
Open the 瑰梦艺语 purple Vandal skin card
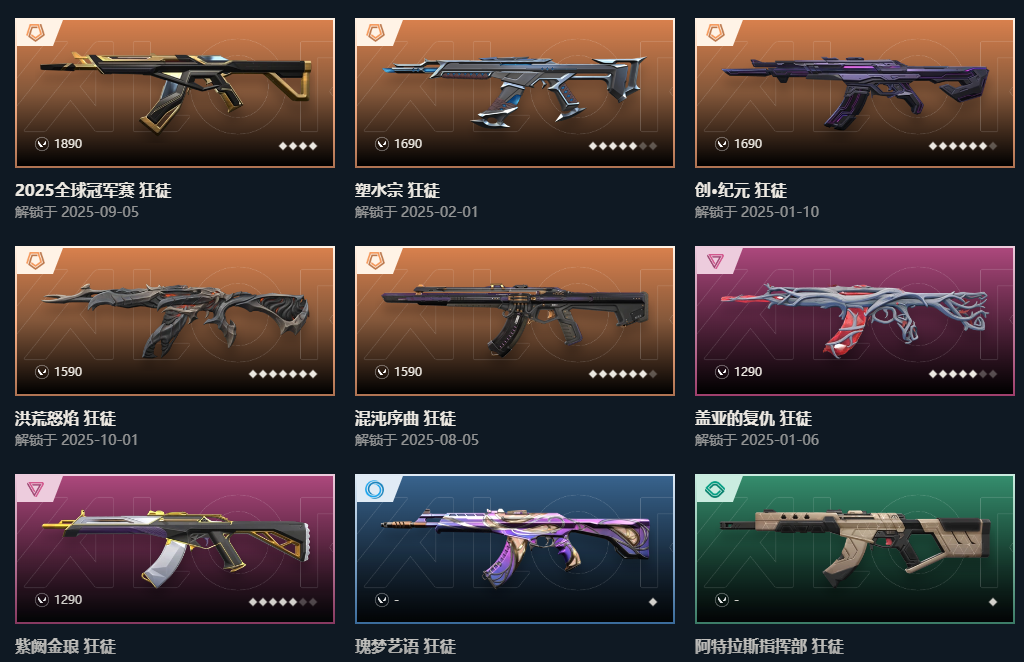click(515, 548)
